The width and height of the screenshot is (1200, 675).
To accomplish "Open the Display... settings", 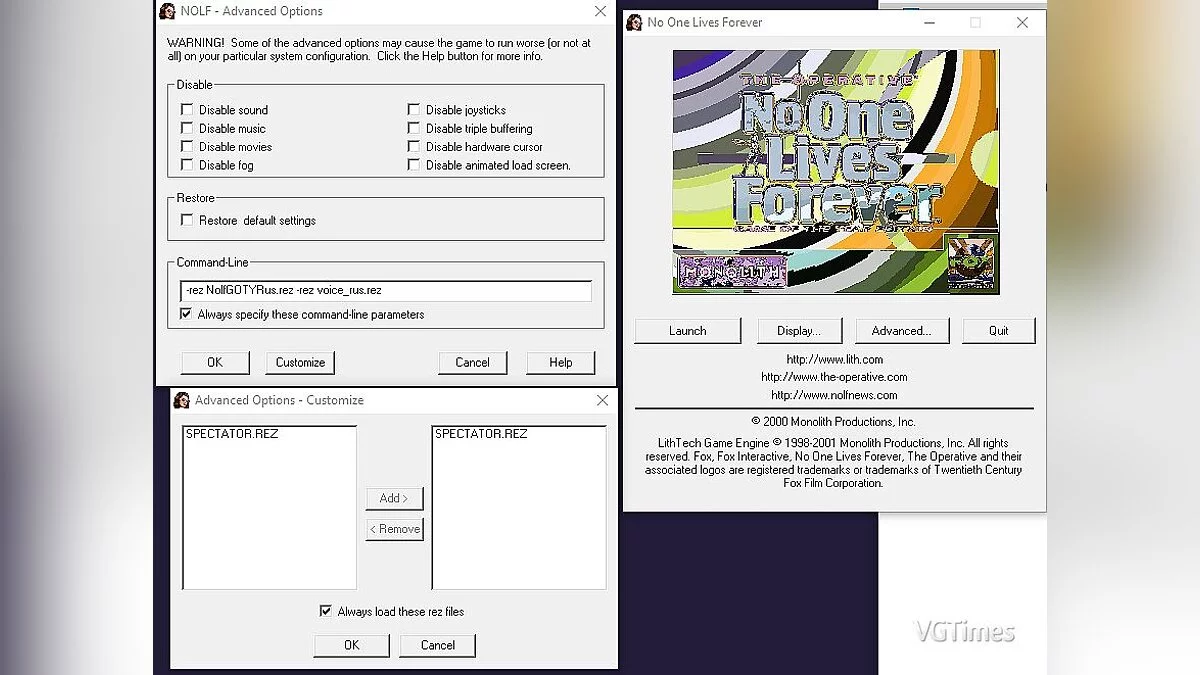I will point(798,331).
